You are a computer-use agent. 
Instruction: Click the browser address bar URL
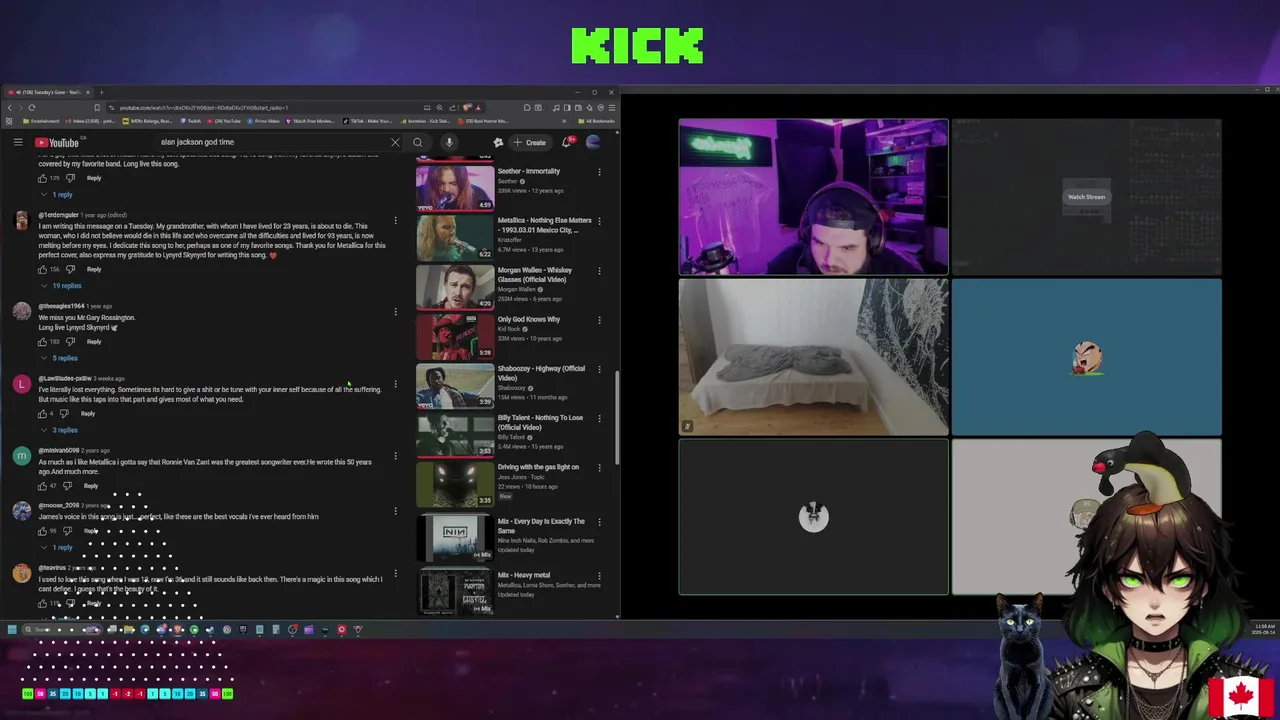[x=204, y=107]
